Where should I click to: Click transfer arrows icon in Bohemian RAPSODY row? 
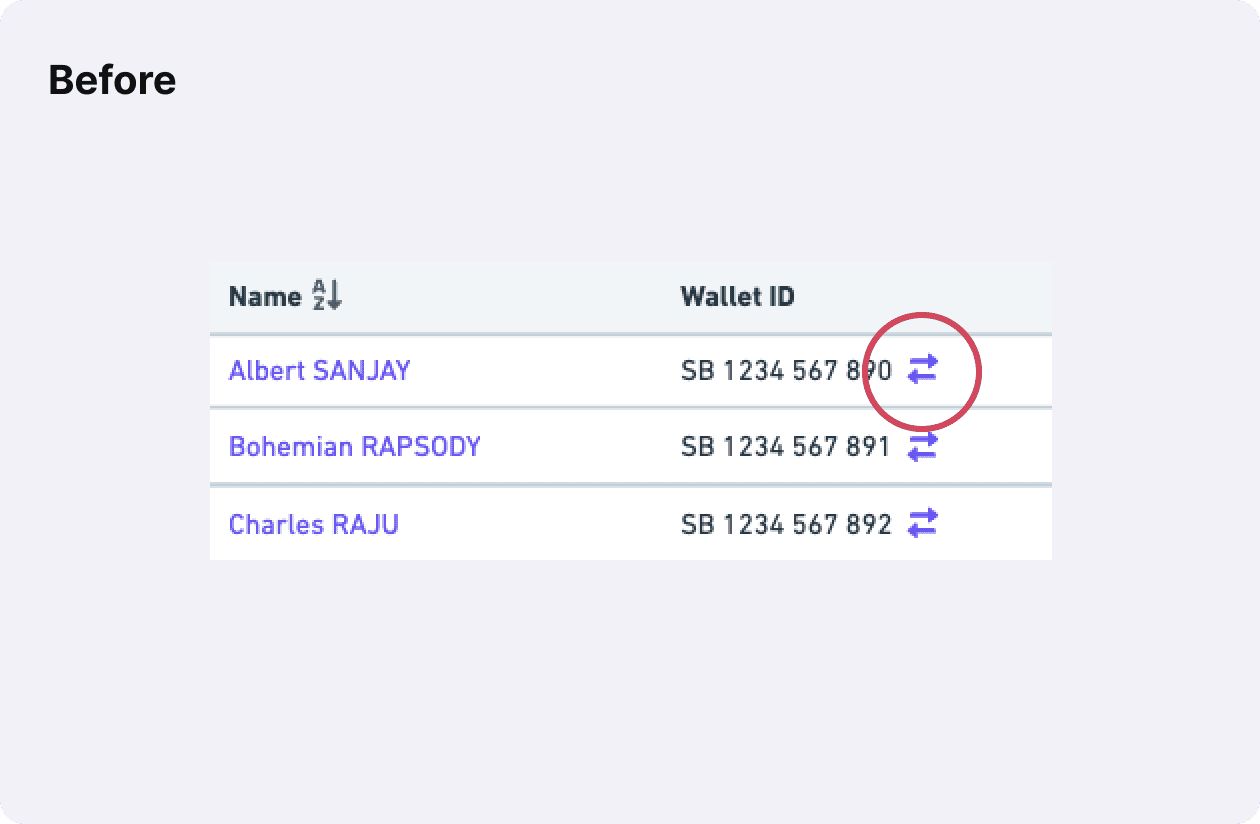[x=922, y=446]
